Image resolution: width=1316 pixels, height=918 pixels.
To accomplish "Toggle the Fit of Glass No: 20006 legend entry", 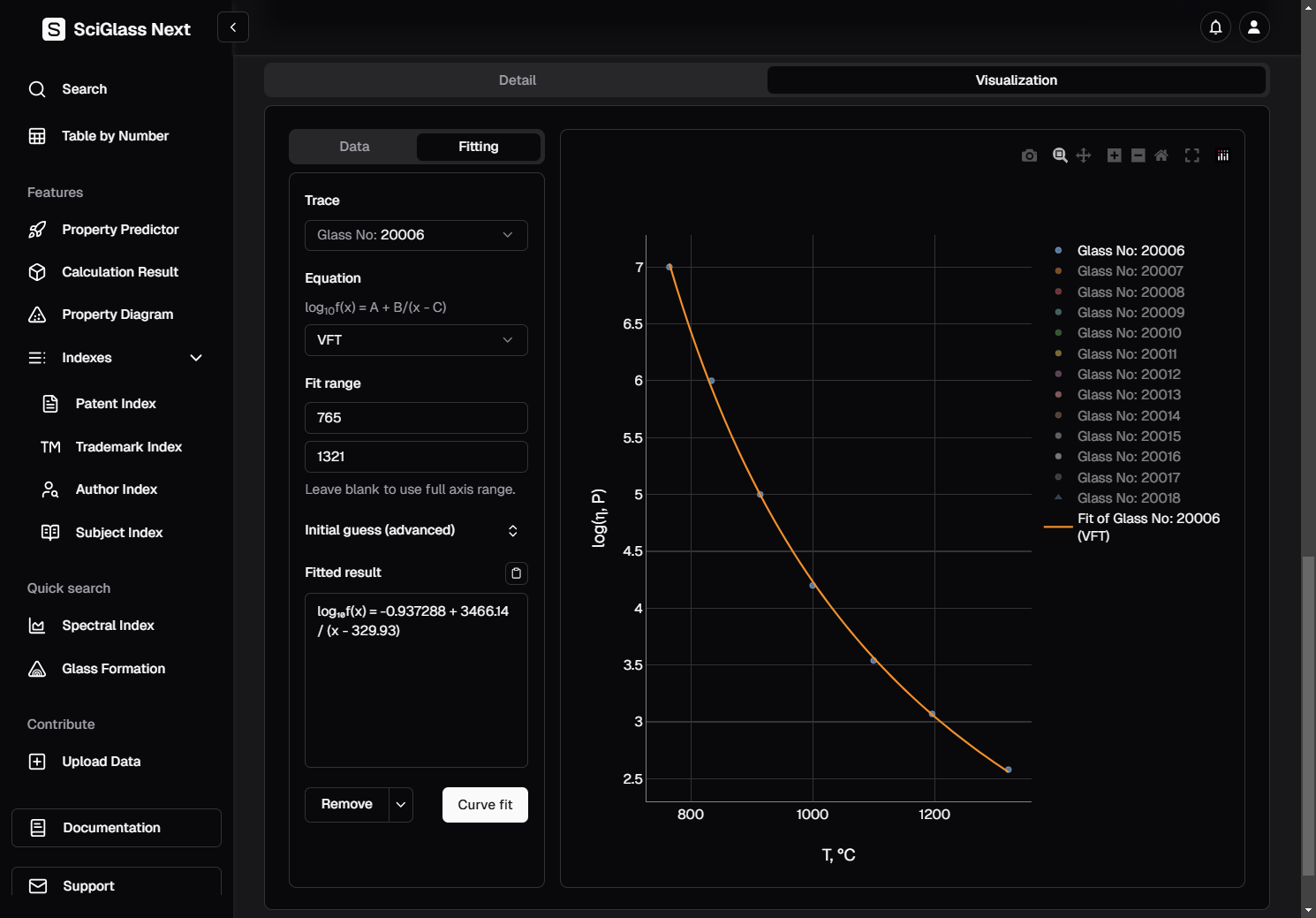I will 1147,527.
